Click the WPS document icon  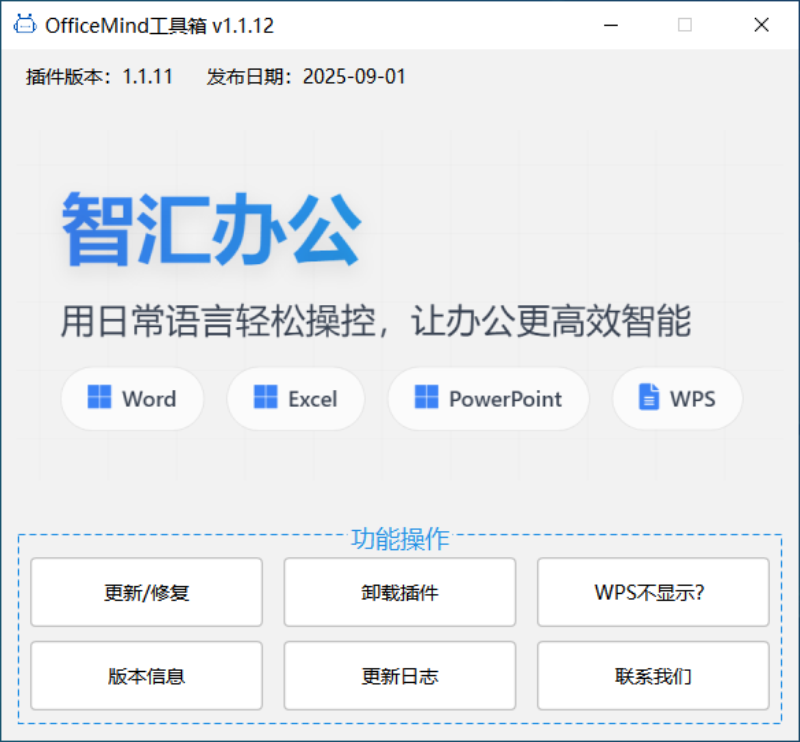[x=648, y=398]
